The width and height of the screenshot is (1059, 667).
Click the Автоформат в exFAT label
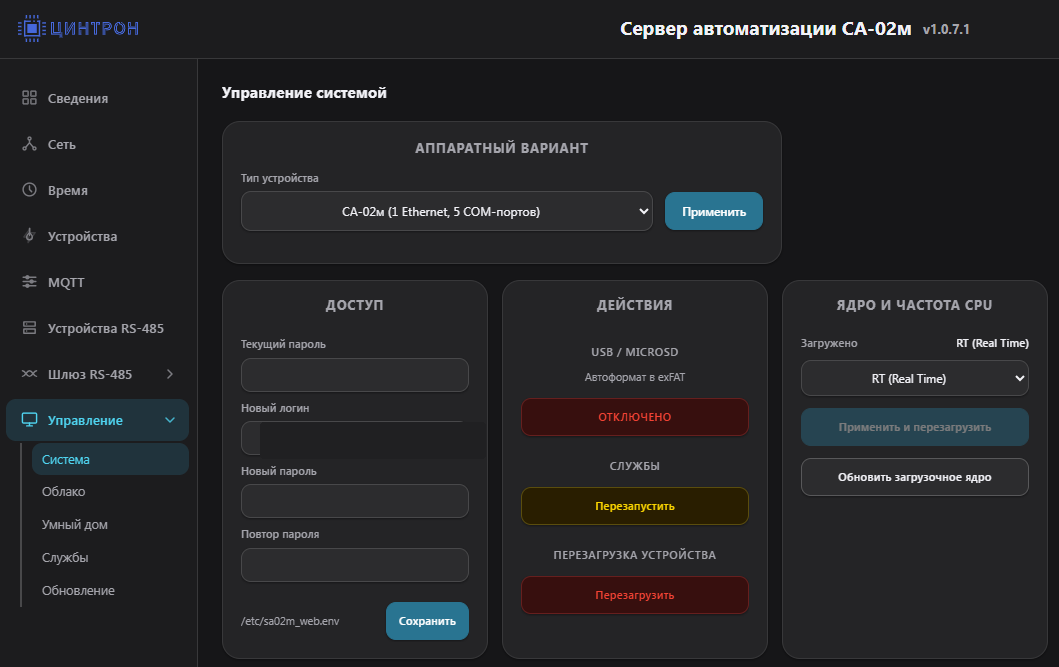(x=635, y=377)
